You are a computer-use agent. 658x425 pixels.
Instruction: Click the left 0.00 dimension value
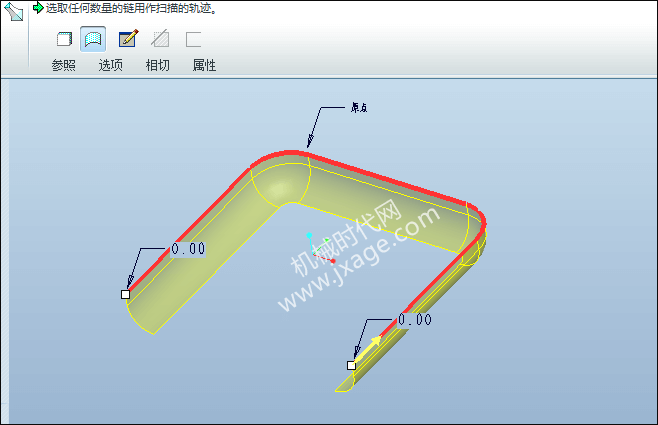(188, 249)
